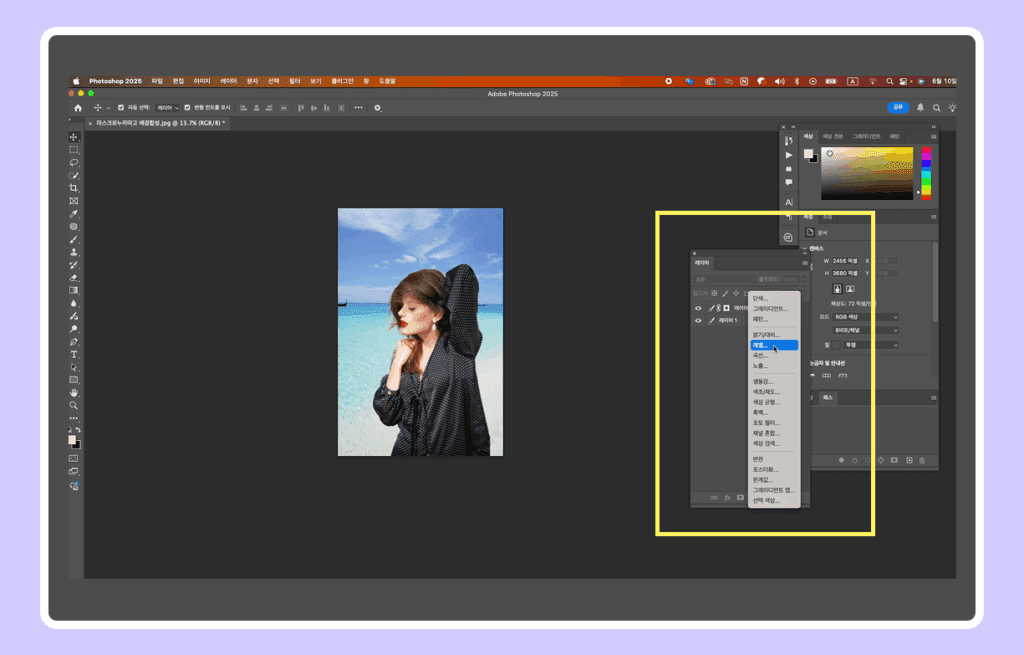Toggle the 자동 선택 checkbox
The width and height of the screenshot is (1024, 655).
point(121,107)
